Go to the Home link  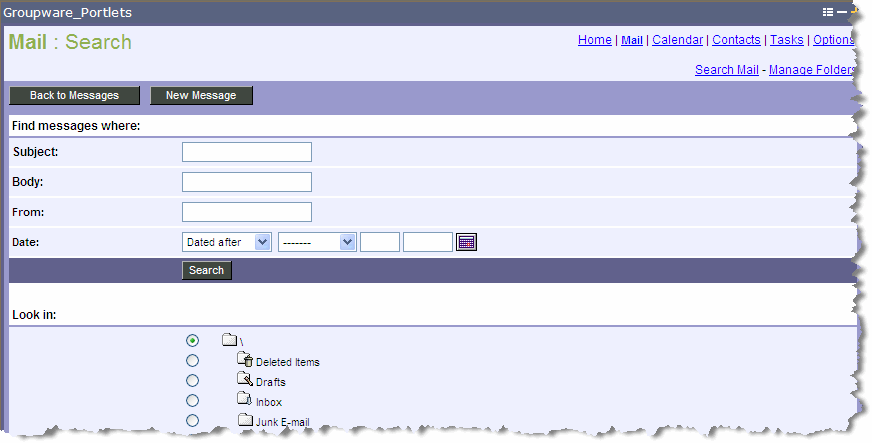click(x=594, y=40)
